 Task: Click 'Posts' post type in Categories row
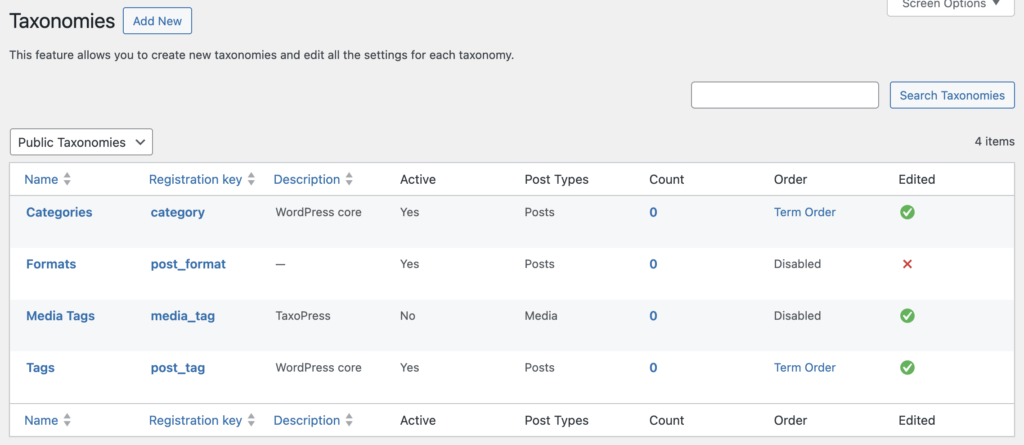(539, 212)
